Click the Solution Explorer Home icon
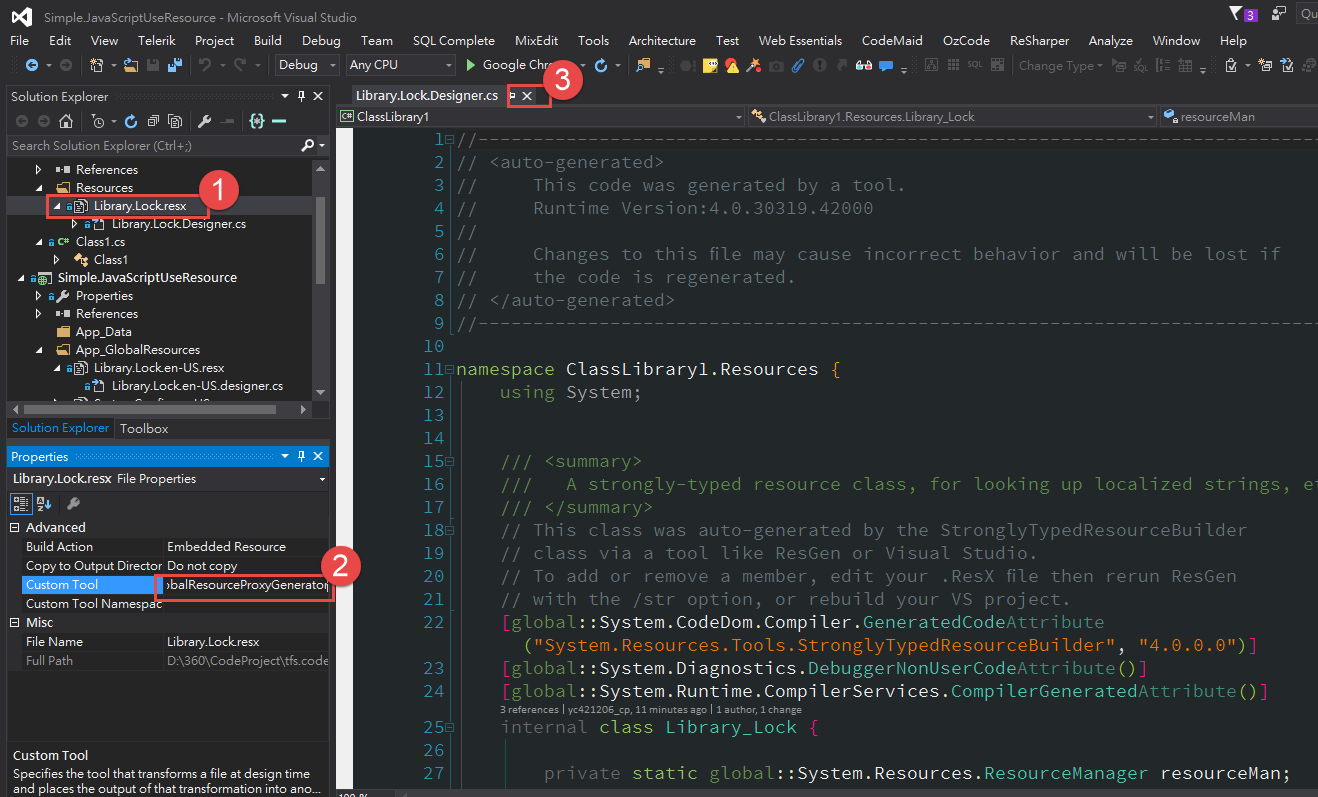Image resolution: width=1318 pixels, height=797 pixels. click(65, 121)
